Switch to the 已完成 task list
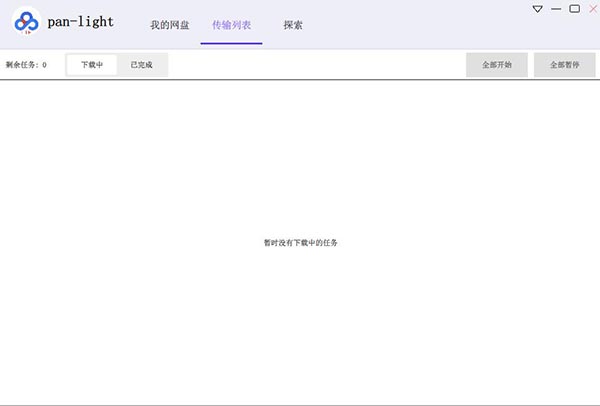600x406 pixels. (x=142, y=65)
